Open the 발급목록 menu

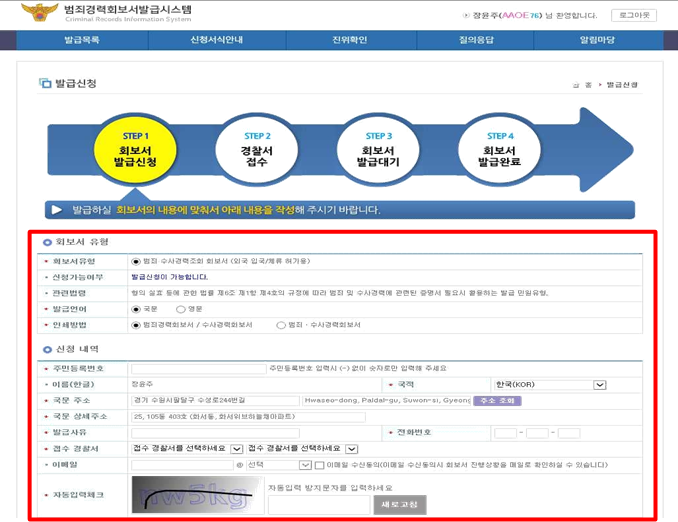click(x=80, y=40)
